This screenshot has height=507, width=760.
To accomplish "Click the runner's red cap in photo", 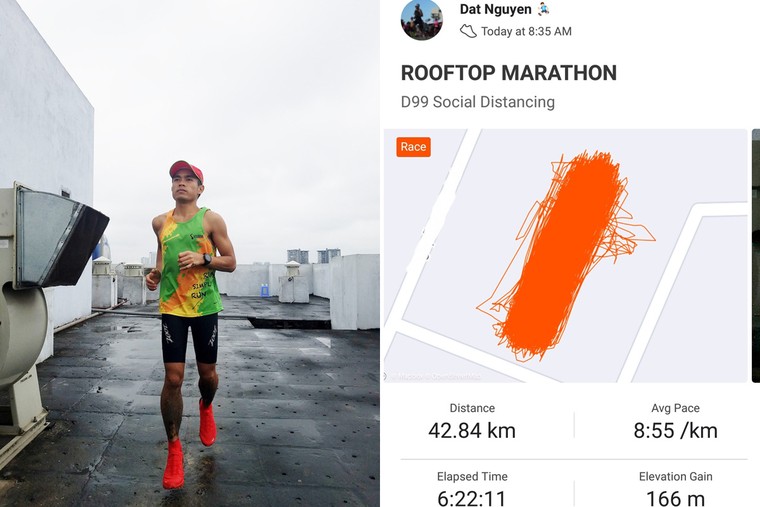I will coord(186,170).
